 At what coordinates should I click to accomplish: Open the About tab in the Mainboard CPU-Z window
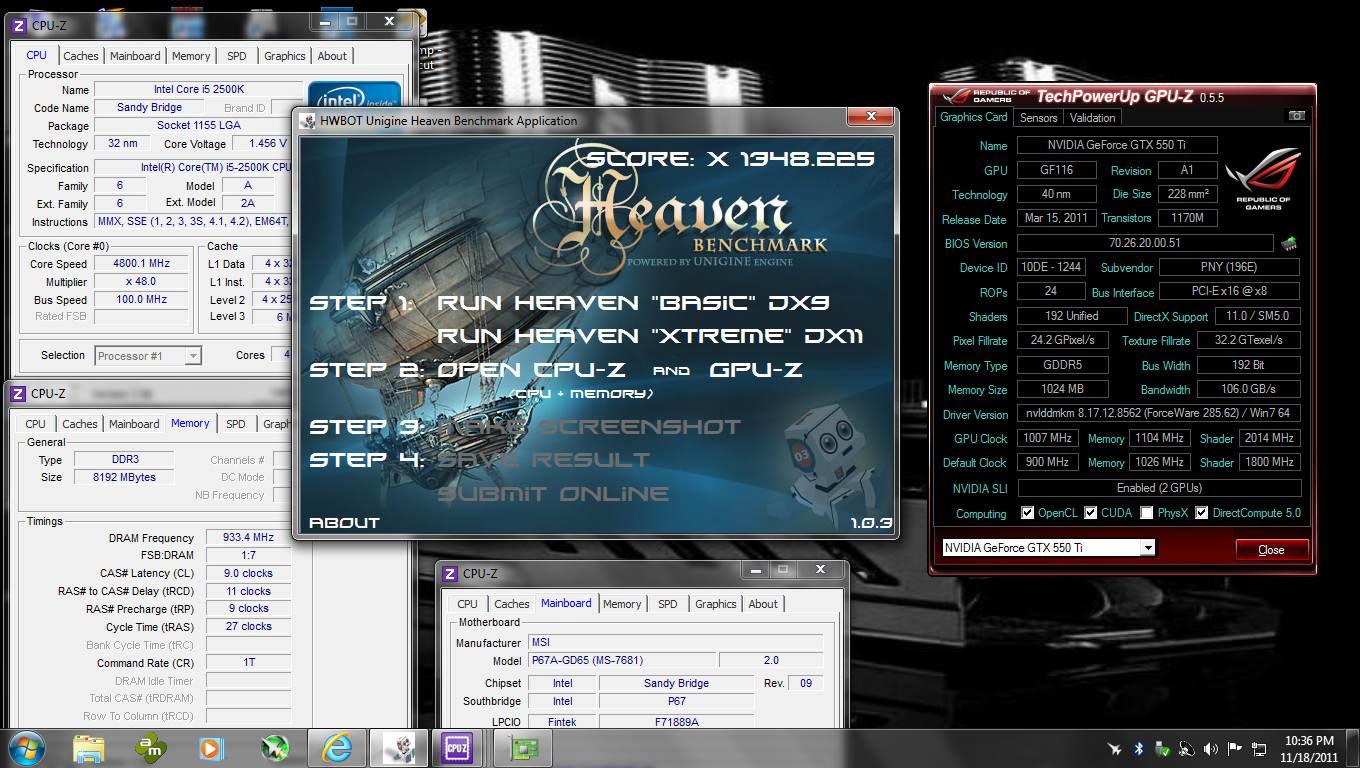763,604
